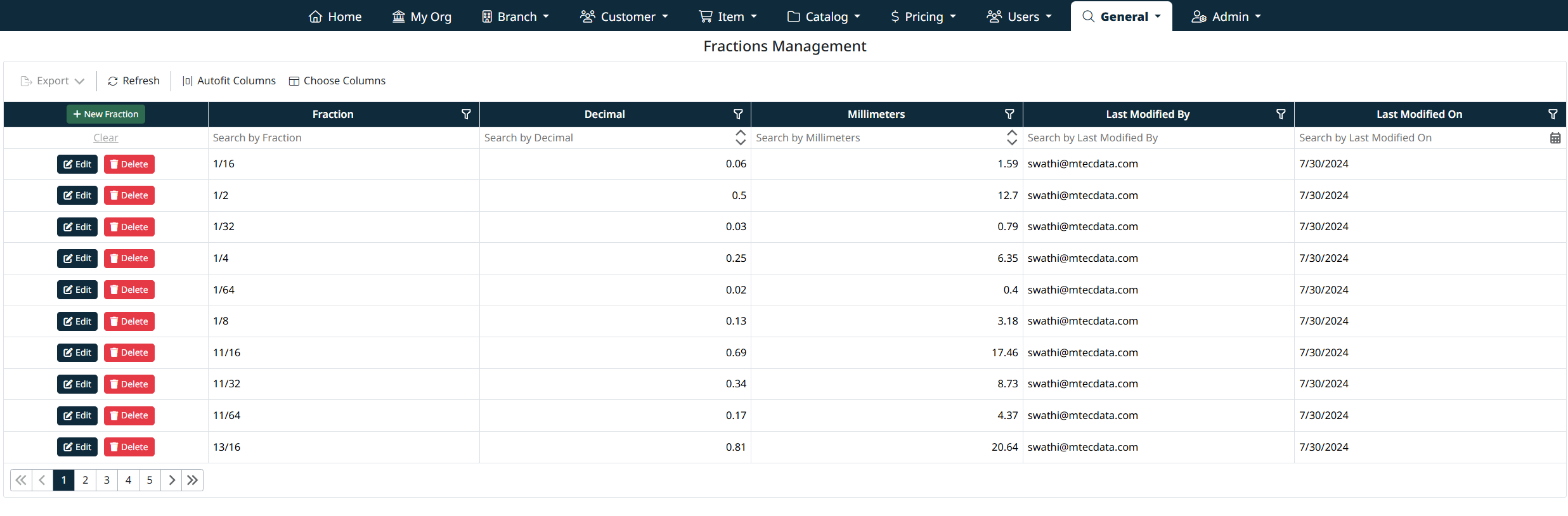Click Refresh in the grid toolbar
The image size is (1568, 516).
(134, 81)
